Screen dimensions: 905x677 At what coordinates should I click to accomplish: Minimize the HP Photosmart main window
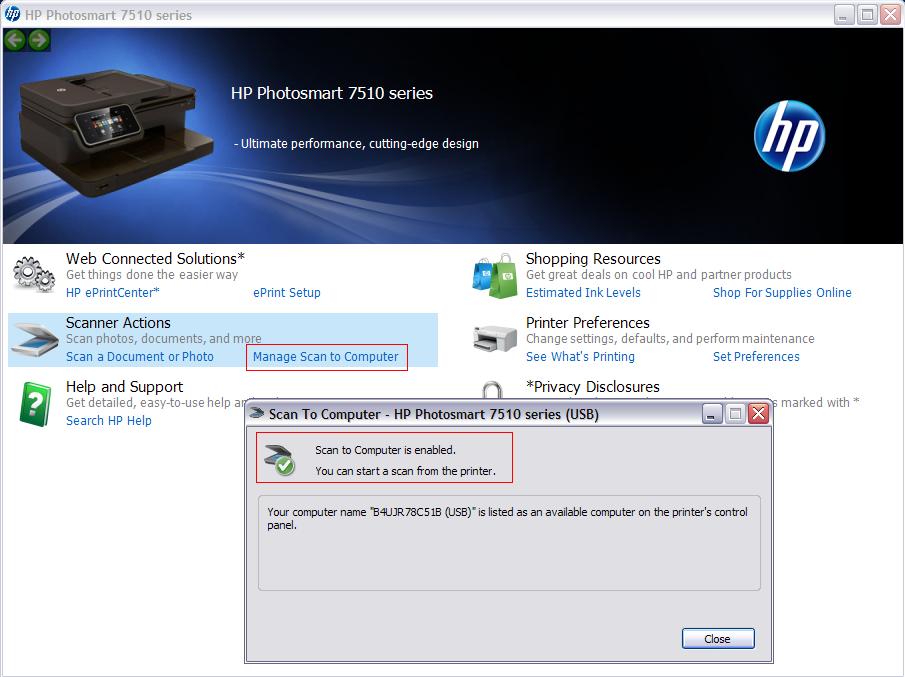tap(843, 14)
